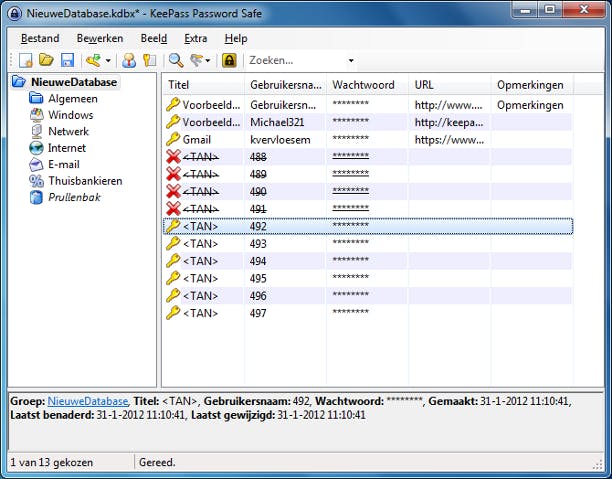Sort by the URL column header
The width and height of the screenshot is (612, 479).
[x=449, y=85]
